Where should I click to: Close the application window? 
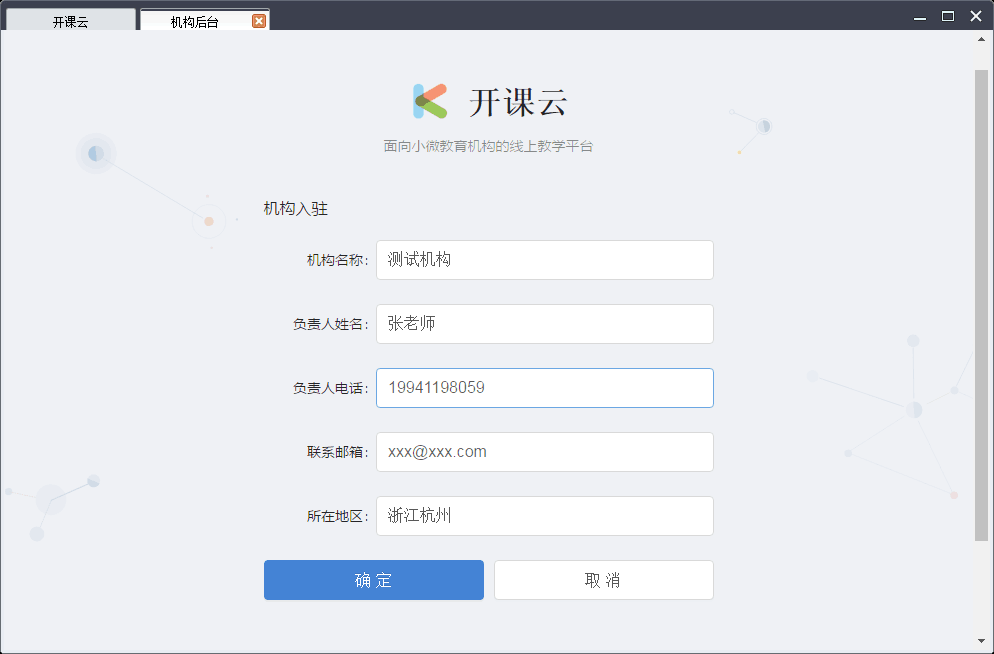(x=976, y=16)
